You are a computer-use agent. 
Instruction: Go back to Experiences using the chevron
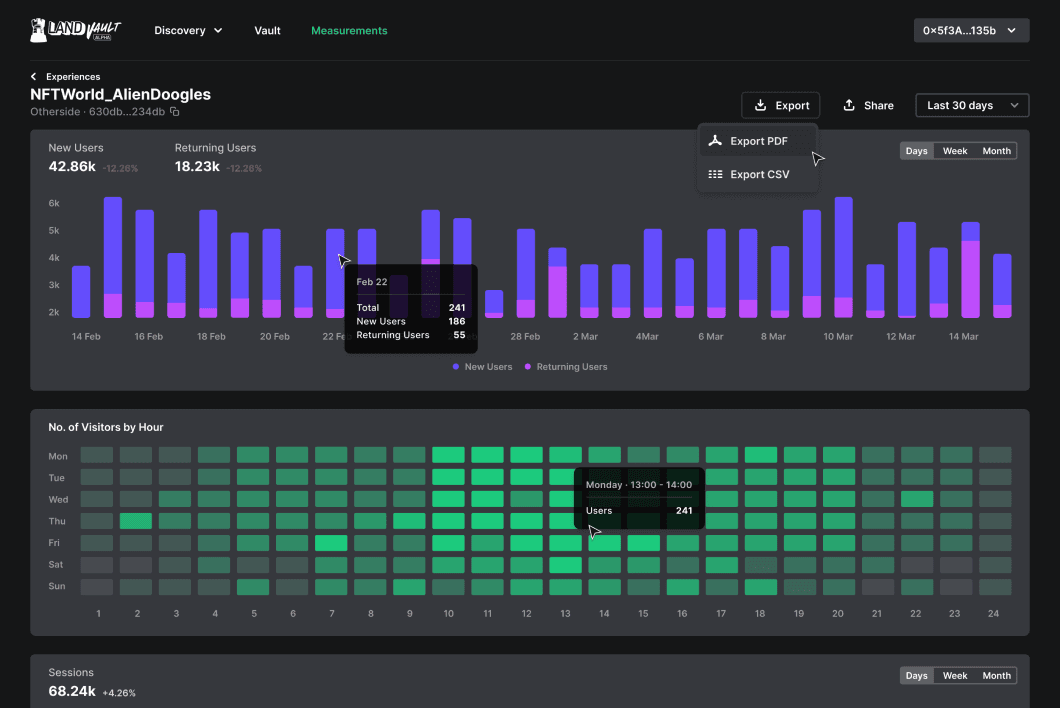34,76
